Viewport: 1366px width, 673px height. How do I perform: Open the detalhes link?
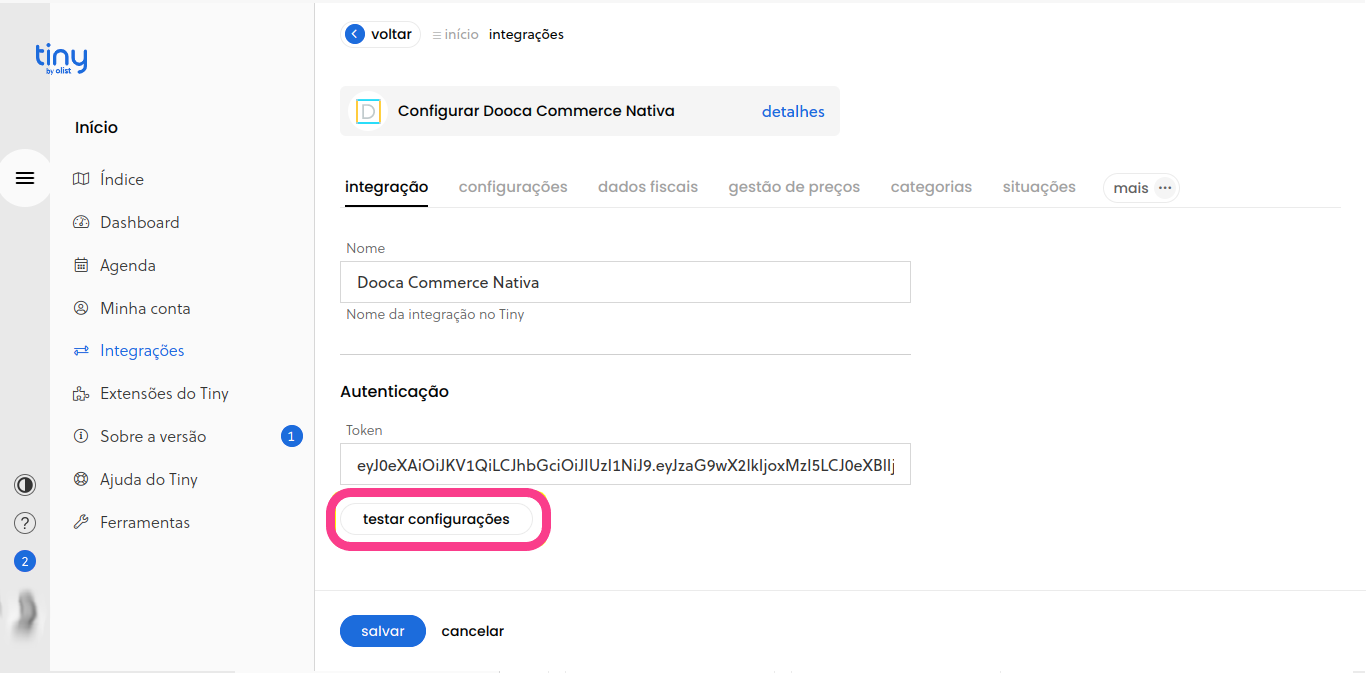(x=793, y=112)
